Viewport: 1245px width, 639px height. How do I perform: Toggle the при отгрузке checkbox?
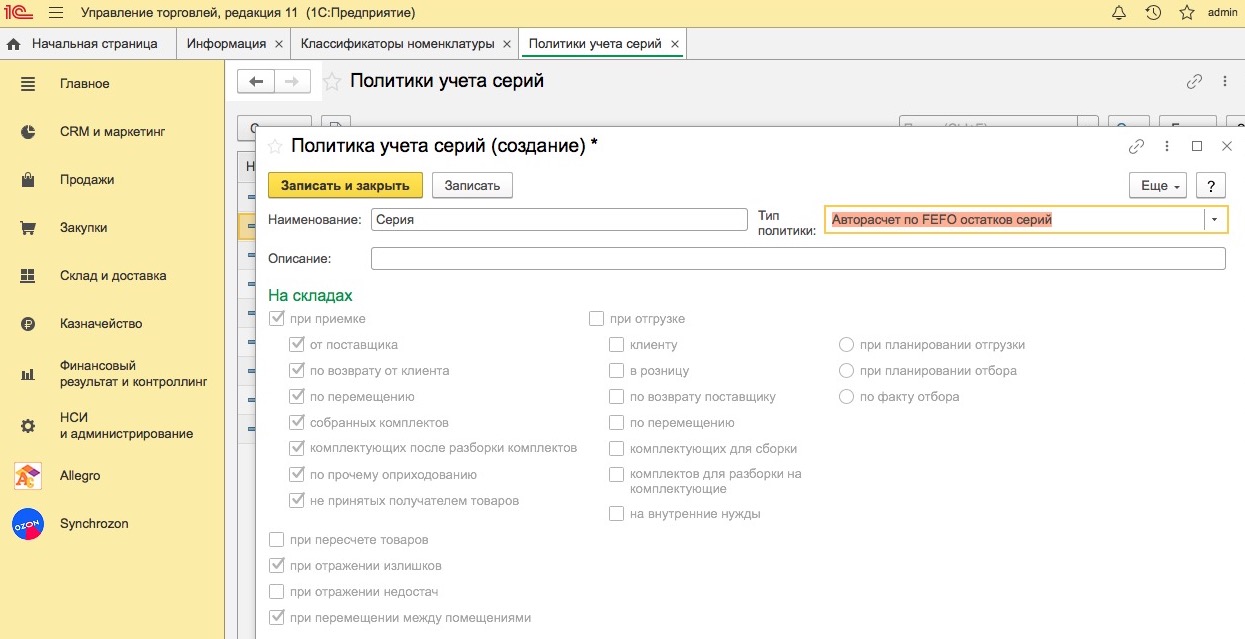click(596, 319)
